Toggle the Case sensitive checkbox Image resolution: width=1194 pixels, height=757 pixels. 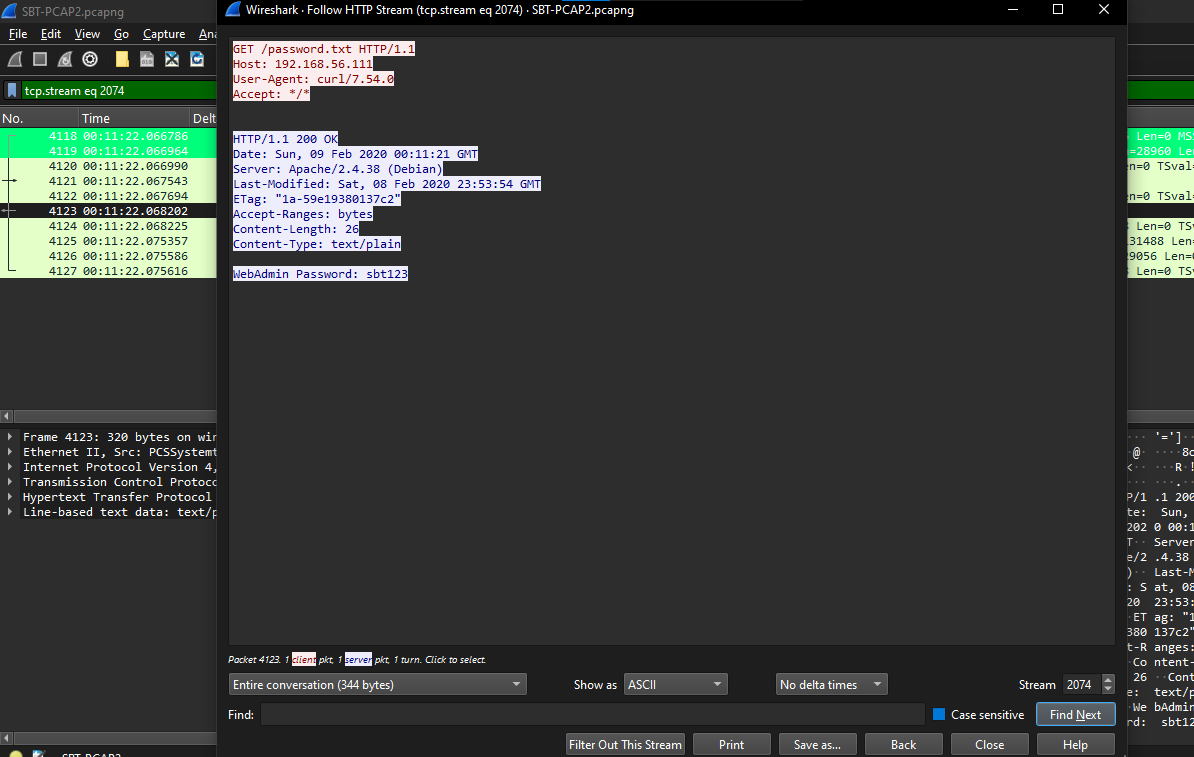click(939, 714)
